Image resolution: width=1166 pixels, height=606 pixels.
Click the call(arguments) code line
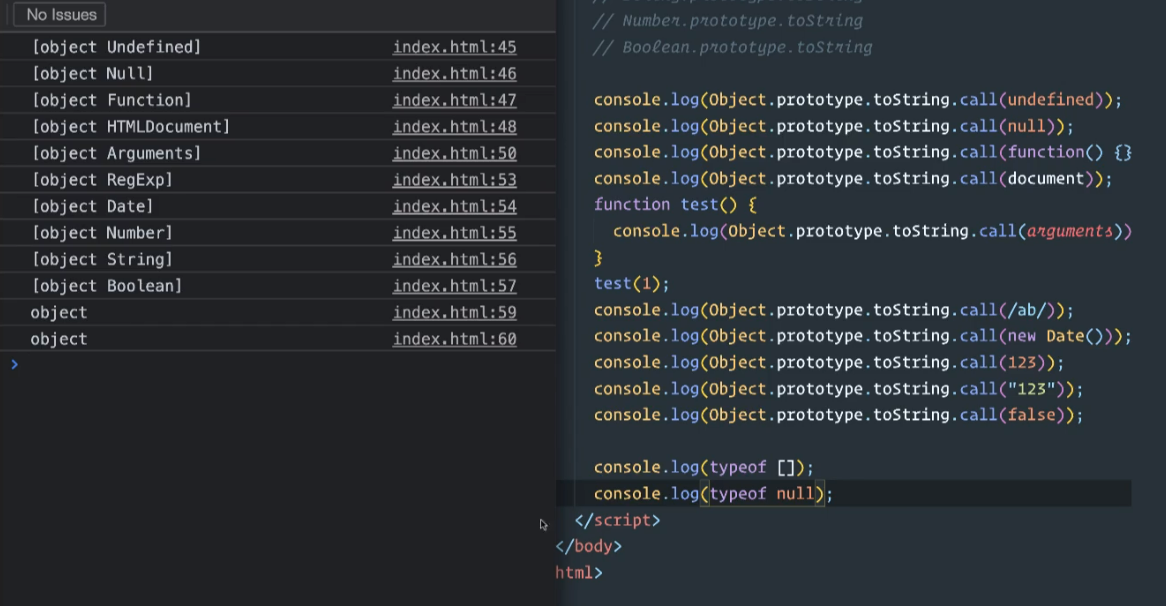point(872,231)
